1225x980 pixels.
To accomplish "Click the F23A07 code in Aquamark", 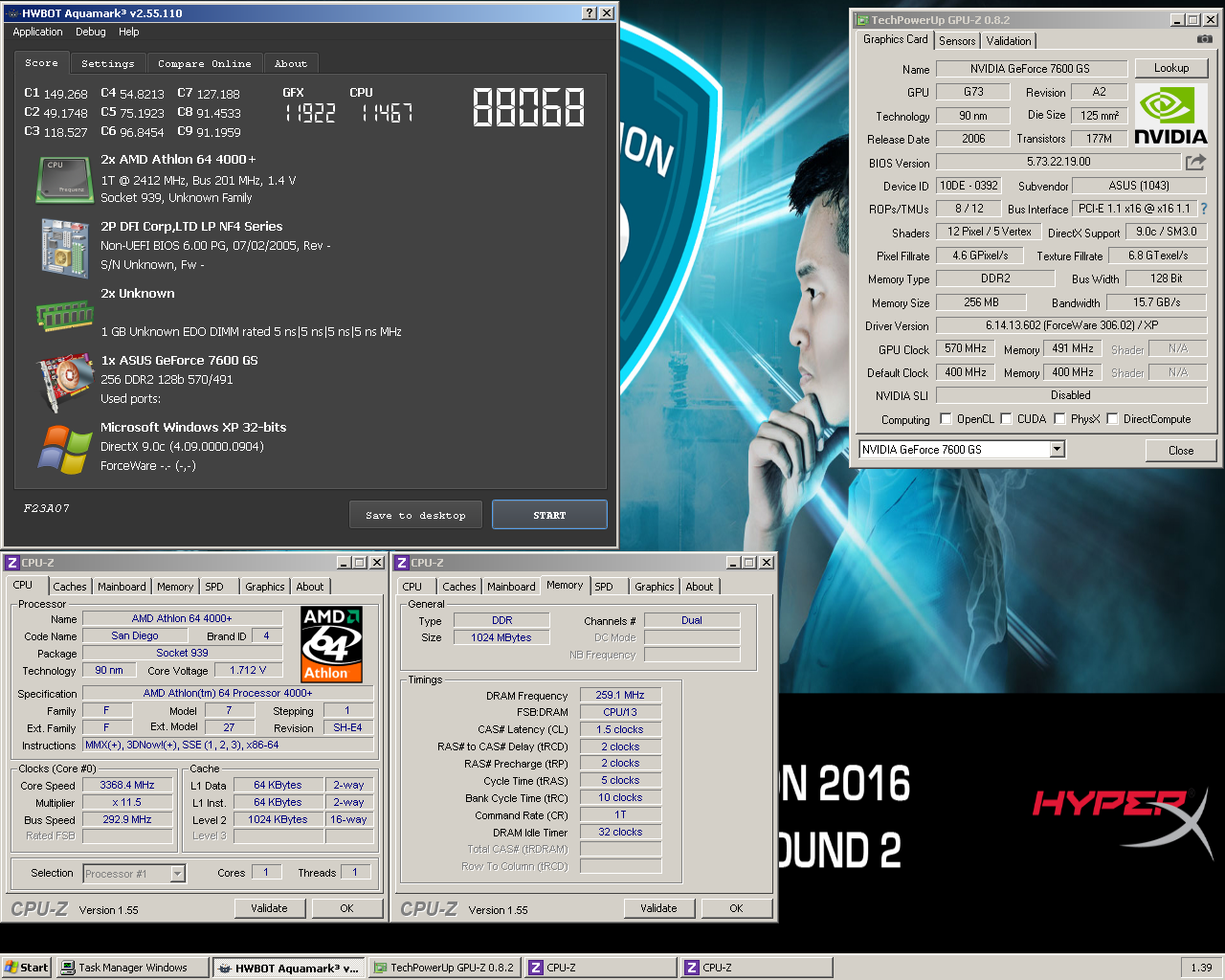I will (47, 508).
